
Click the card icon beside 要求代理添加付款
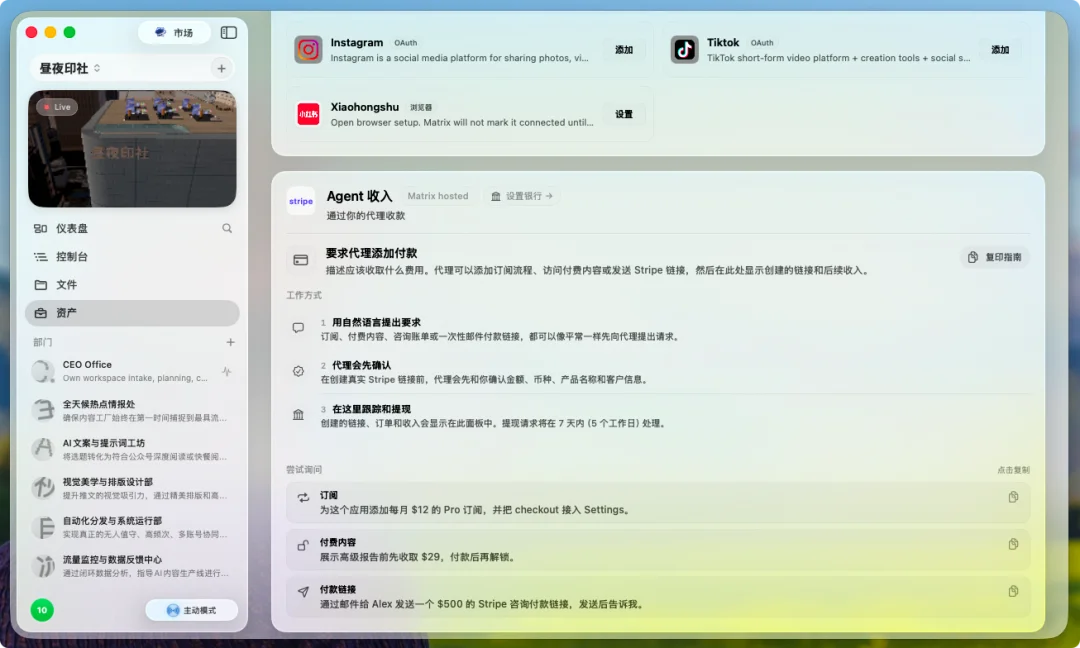[301, 260]
